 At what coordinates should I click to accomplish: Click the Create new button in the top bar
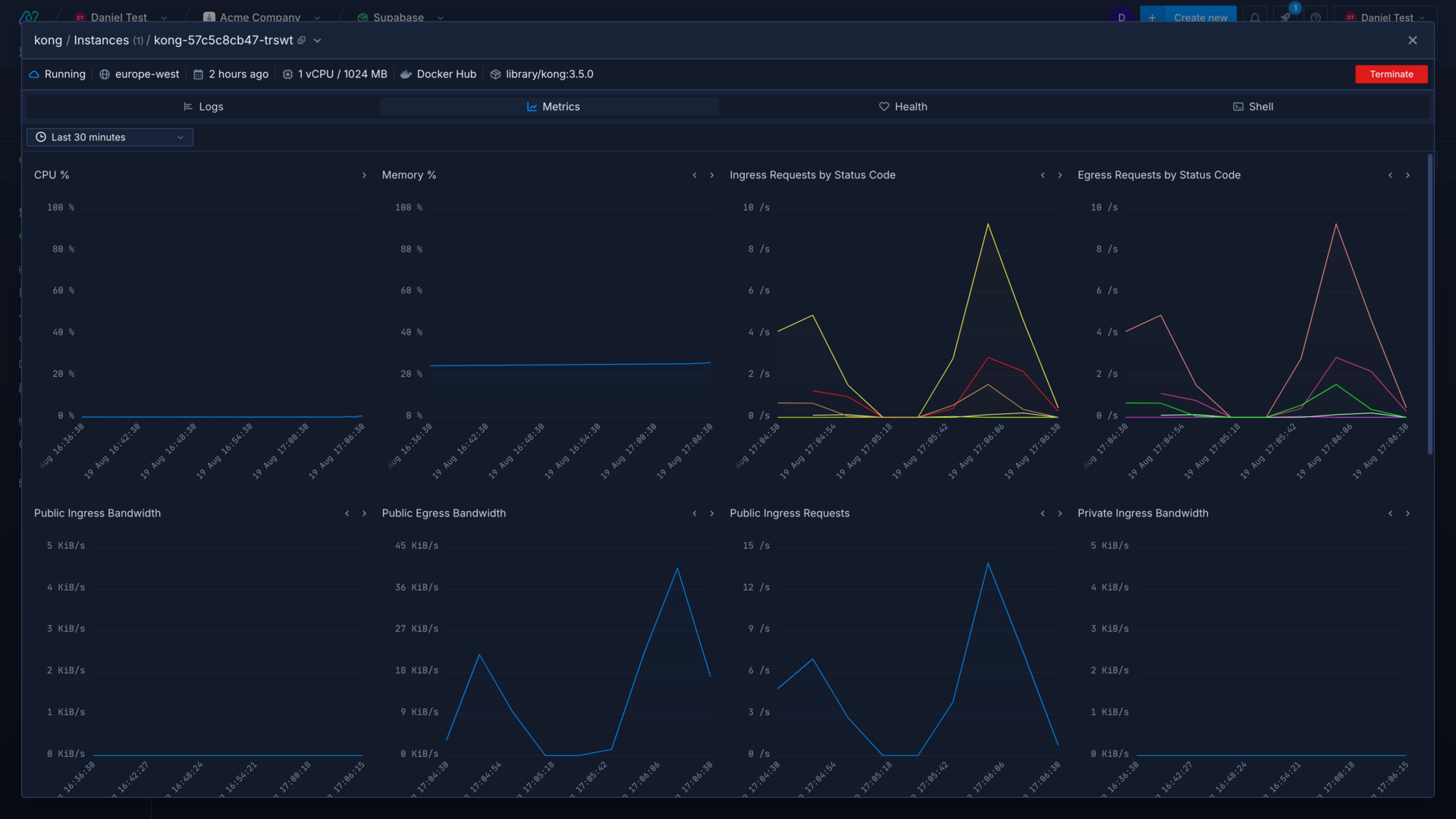tap(1200, 17)
